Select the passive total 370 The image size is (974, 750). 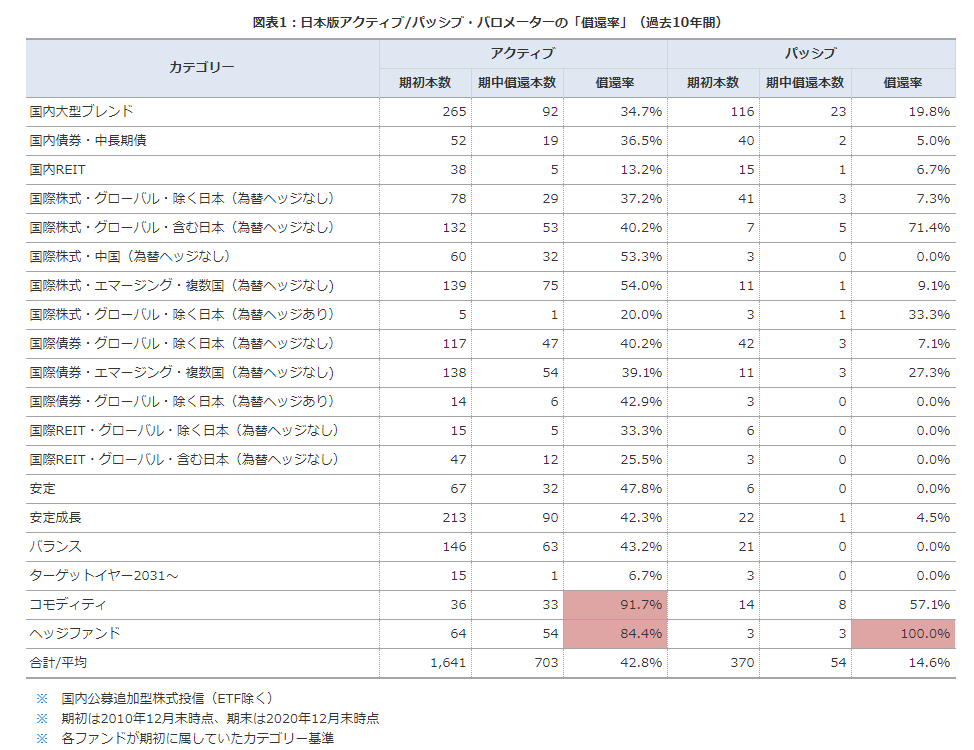(742, 663)
